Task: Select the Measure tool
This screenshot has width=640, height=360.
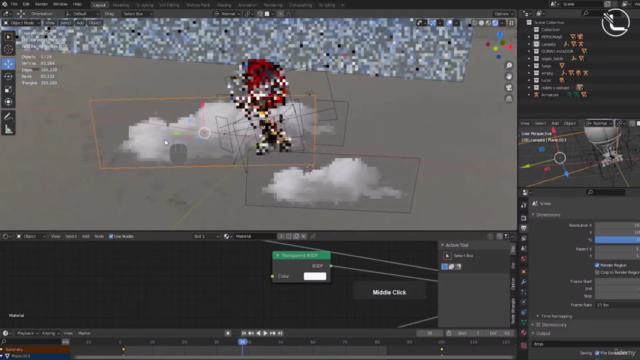Action: point(8,129)
